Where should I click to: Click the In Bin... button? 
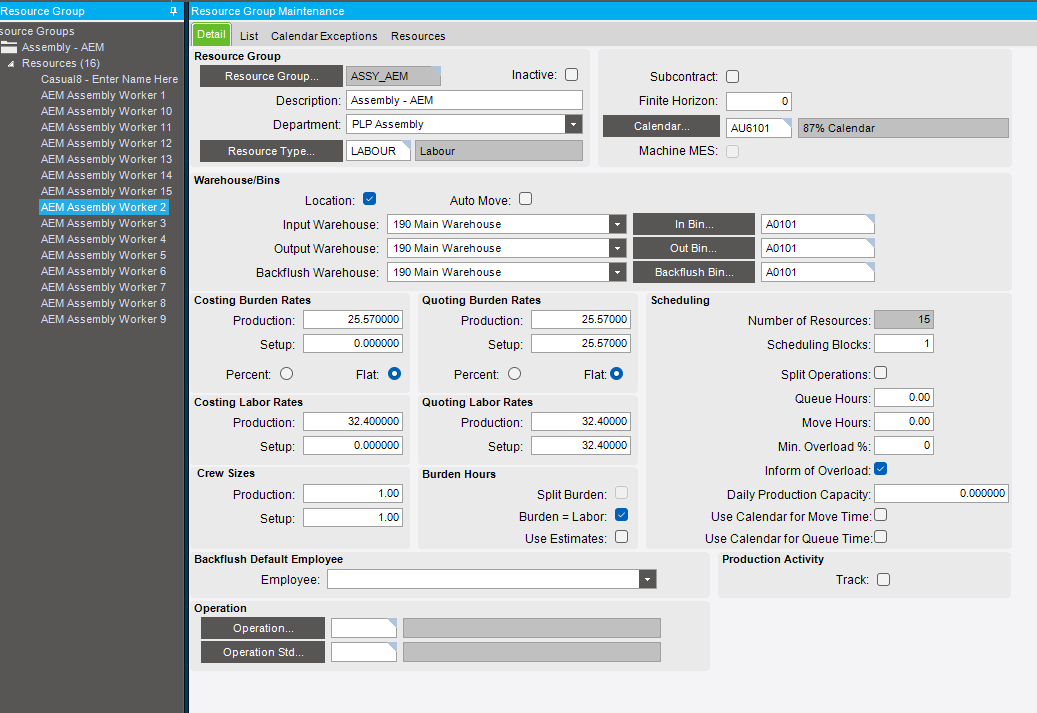[694, 224]
